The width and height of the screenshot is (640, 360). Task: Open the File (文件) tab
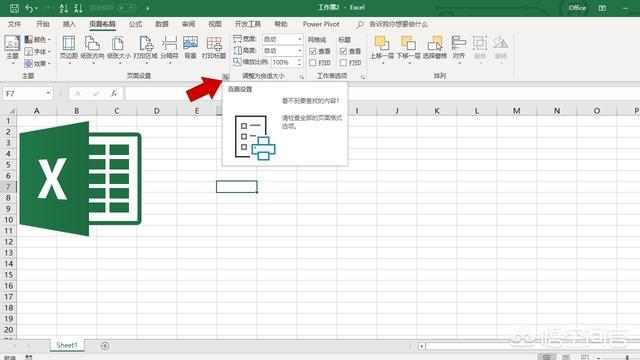coord(14,24)
